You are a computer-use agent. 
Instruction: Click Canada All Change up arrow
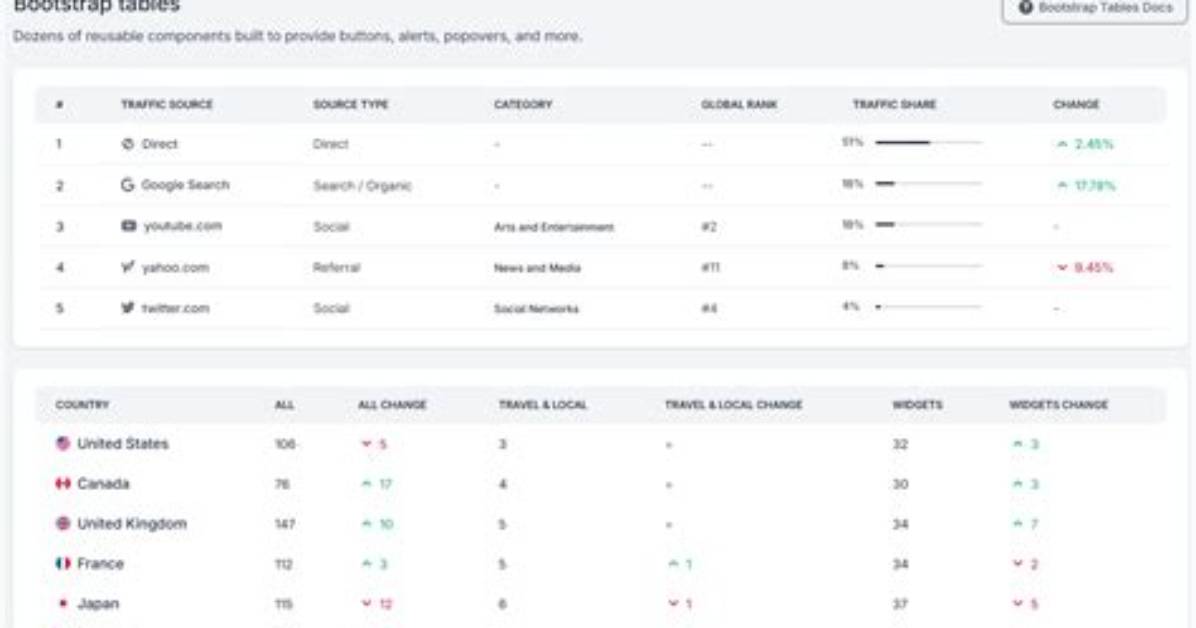coord(366,484)
